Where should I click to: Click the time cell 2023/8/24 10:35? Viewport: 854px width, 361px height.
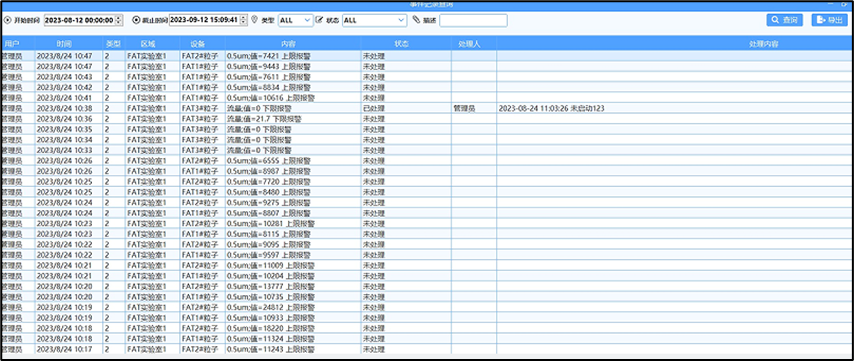pyautogui.click(x=69, y=130)
